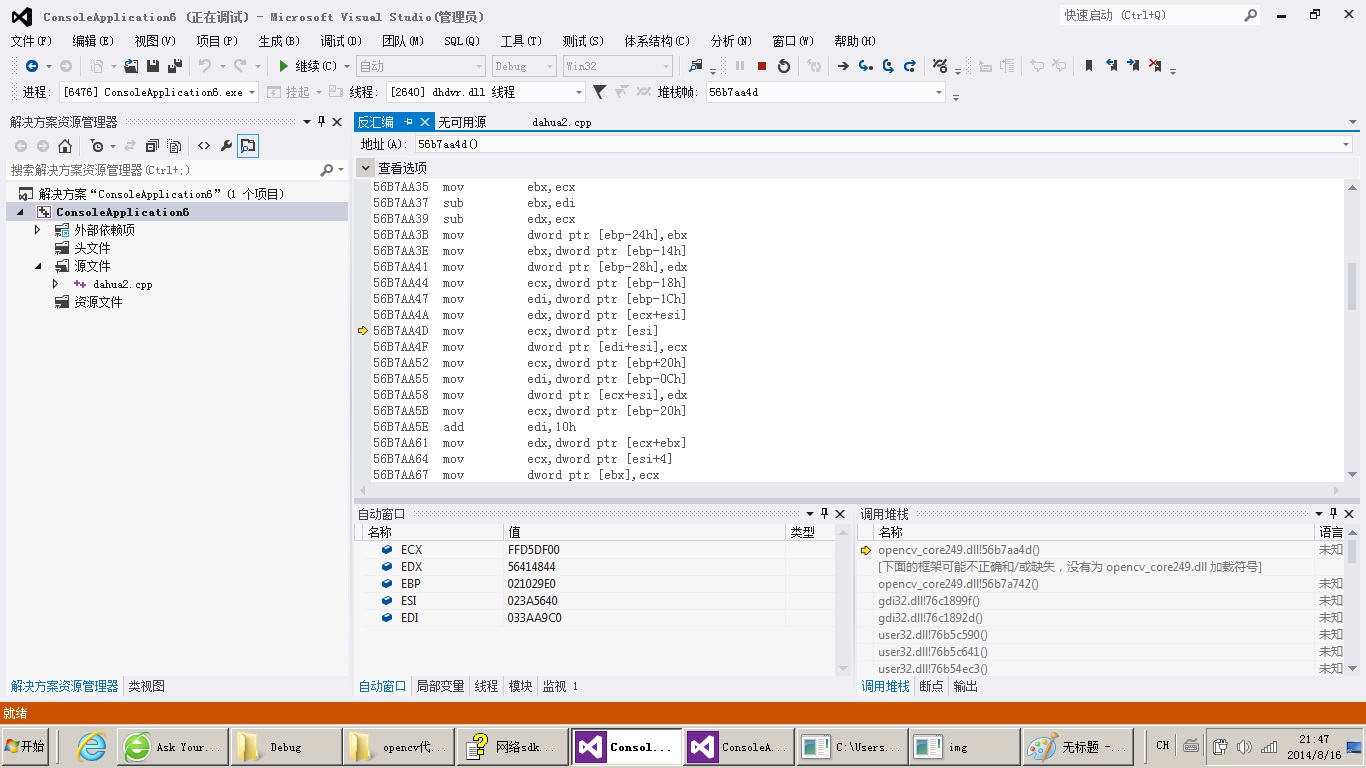Step Into using the debug toolbar
The image size is (1366, 768).
pyautogui.click(x=865, y=66)
